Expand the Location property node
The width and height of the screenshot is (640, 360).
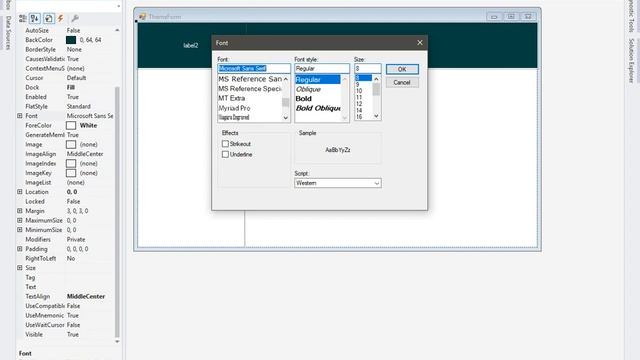click(x=20, y=192)
